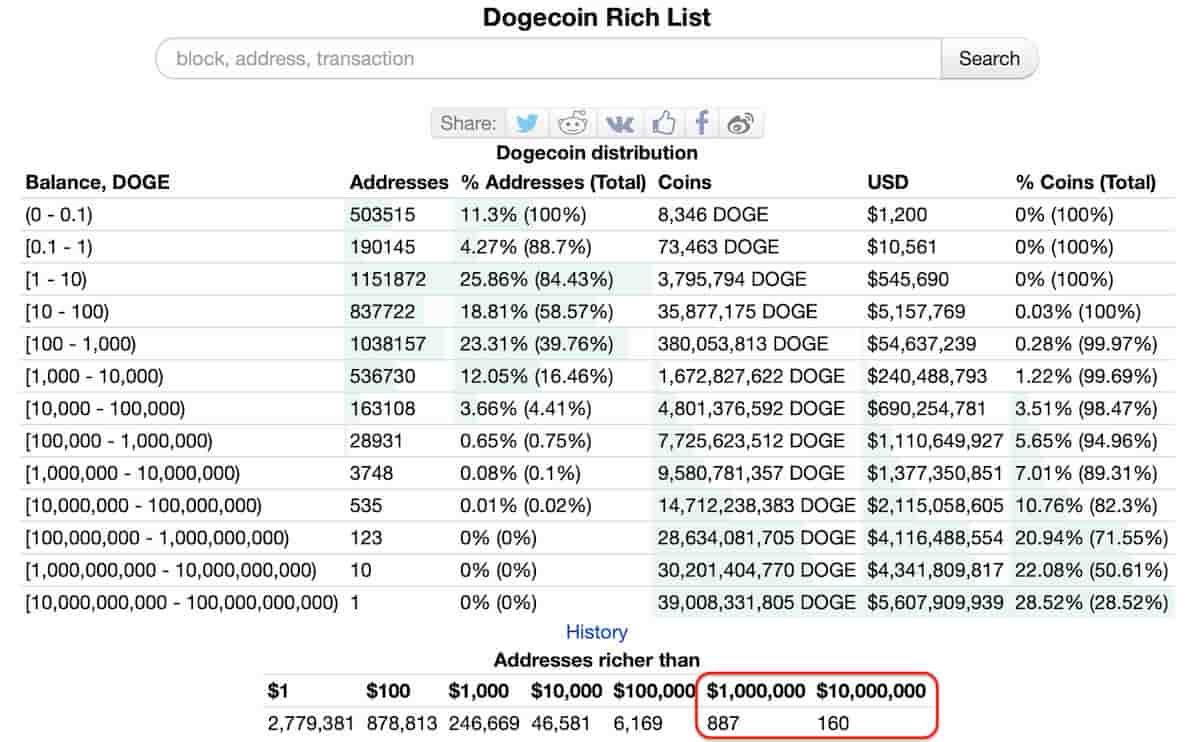This screenshot has width=1200, height=742.
Task: Click the Balance, DOGE column header
Action: tap(97, 182)
